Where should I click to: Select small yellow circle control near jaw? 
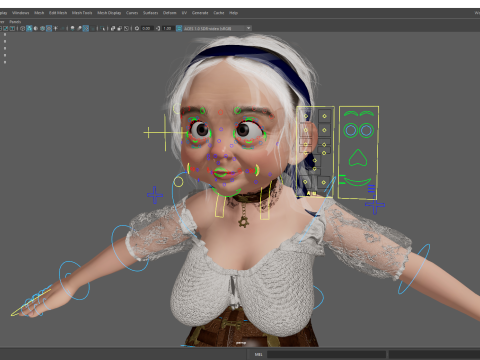[178, 182]
